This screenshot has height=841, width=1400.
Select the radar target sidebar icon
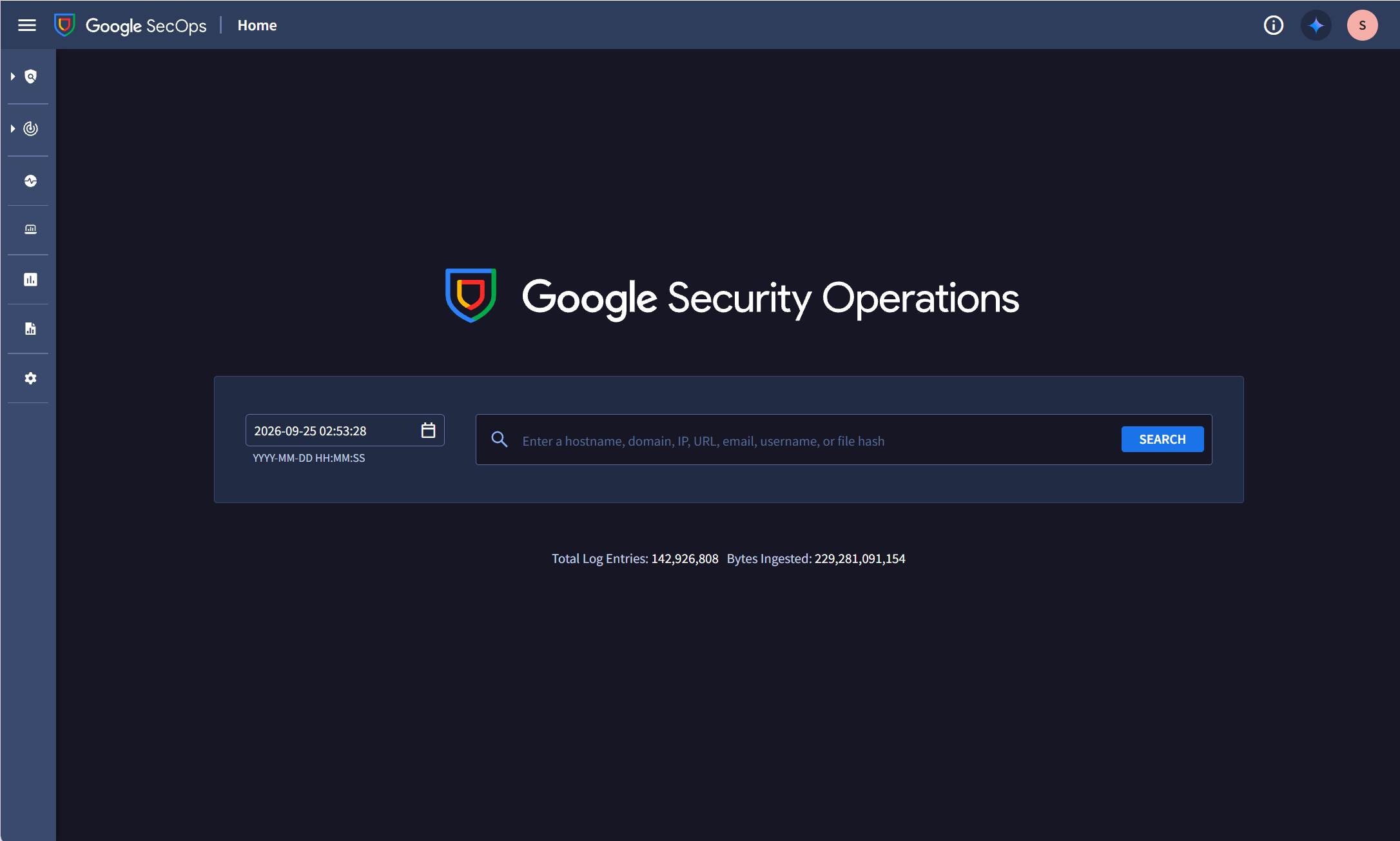pos(30,129)
